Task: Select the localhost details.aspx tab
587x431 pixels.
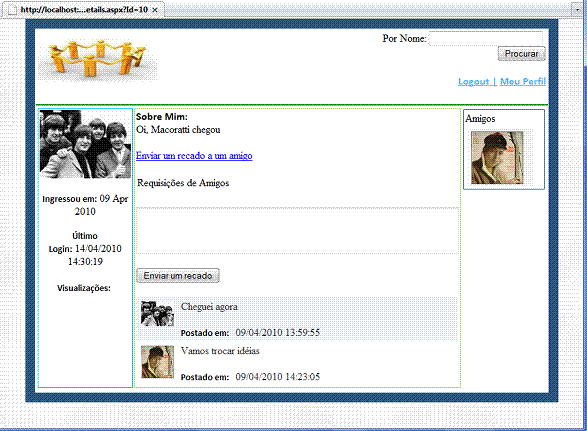Action: coord(83,10)
